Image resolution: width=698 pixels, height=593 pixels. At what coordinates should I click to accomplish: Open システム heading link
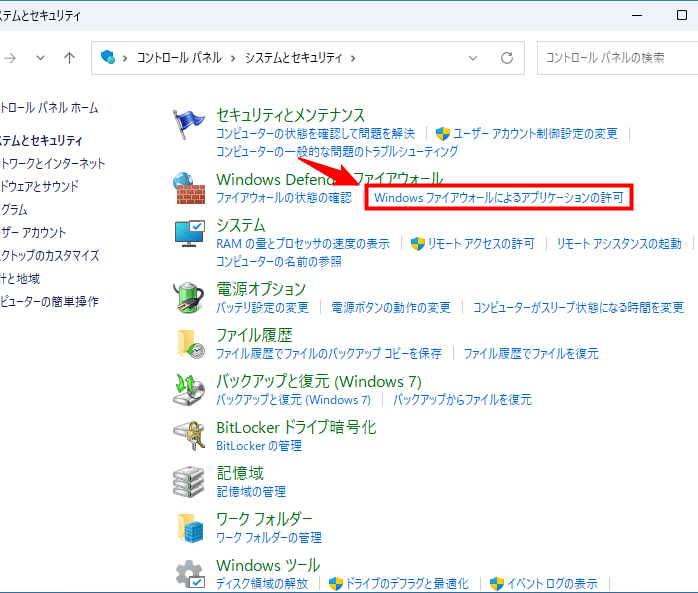[240, 225]
